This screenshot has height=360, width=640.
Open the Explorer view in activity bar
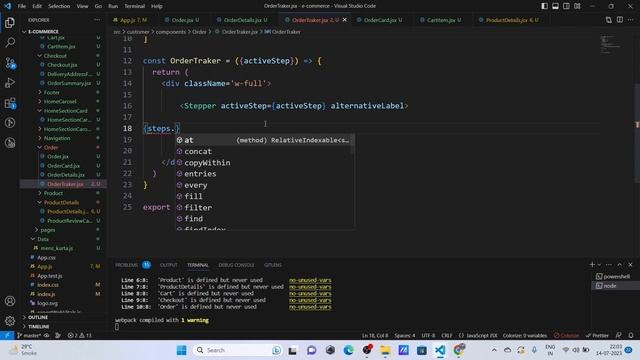10,22
